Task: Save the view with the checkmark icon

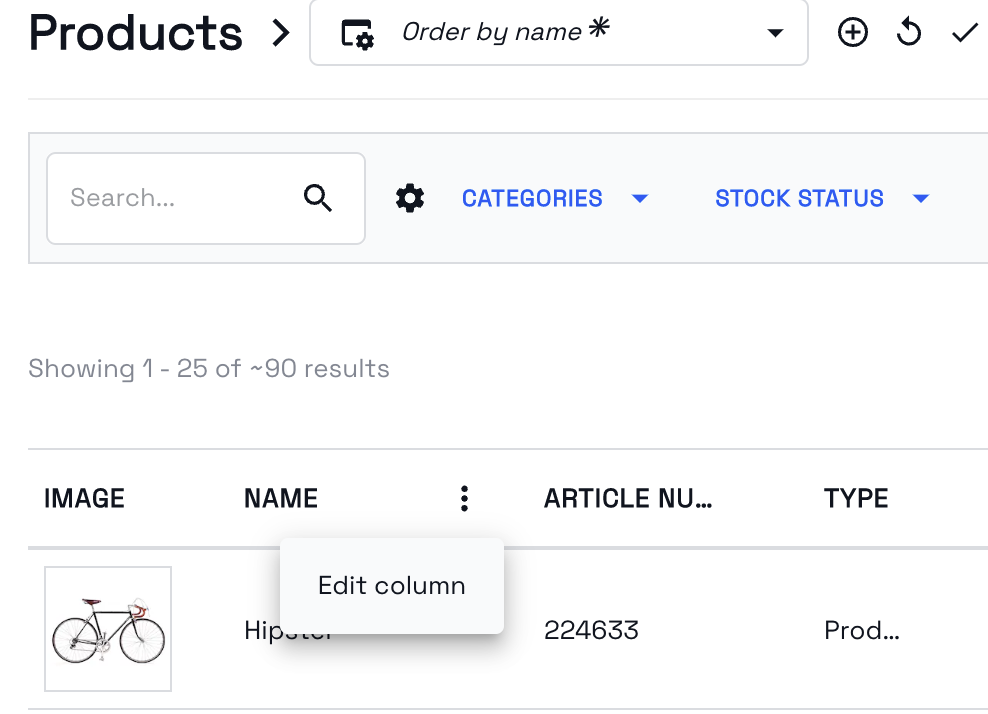Action: coord(964,33)
